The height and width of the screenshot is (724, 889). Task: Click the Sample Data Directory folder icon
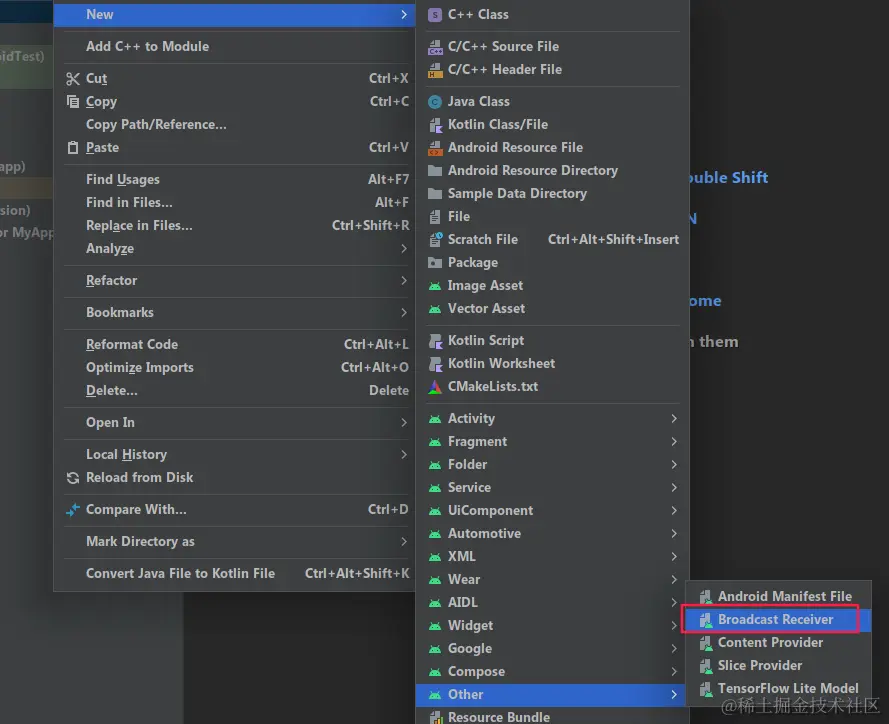(435, 194)
